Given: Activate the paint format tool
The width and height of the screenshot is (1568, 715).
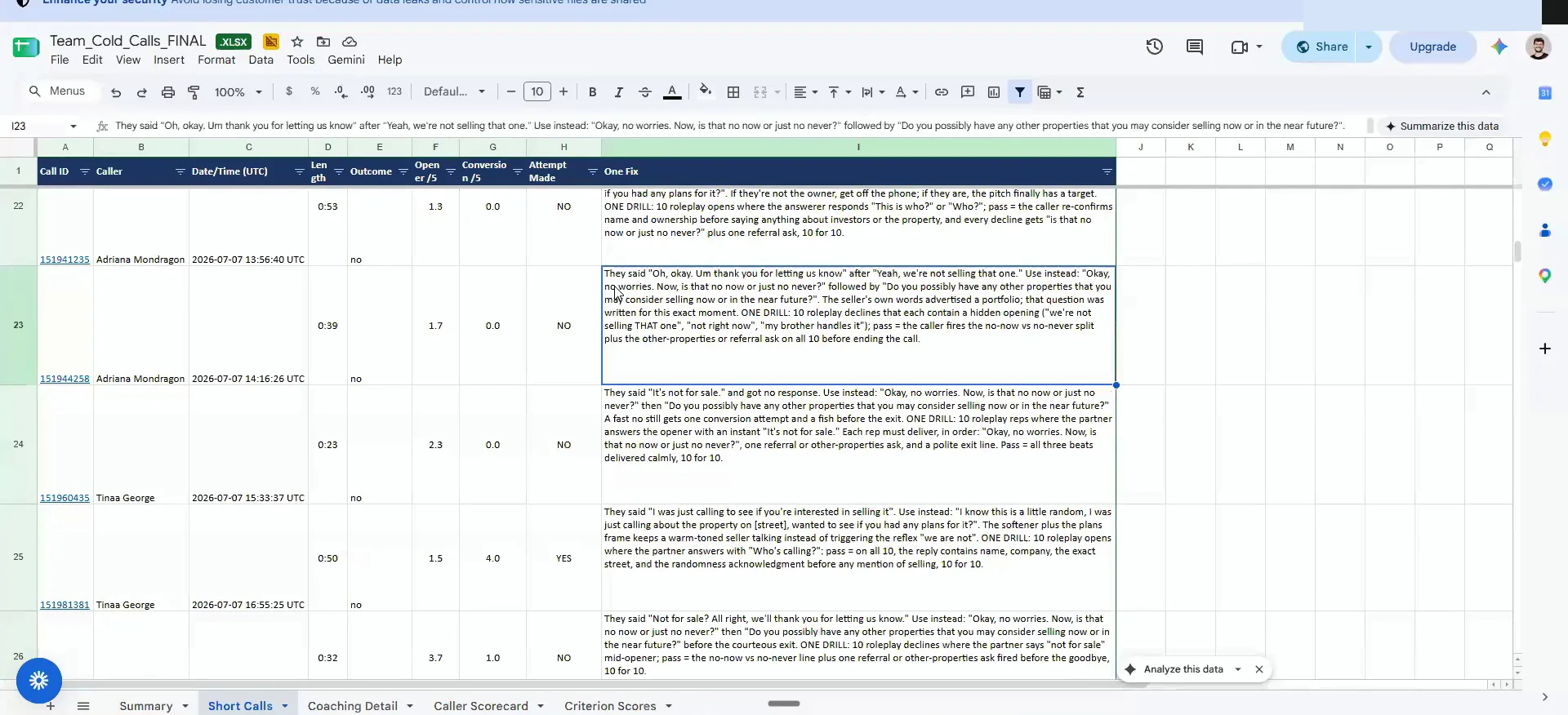Looking at the screenshot, I should point(194,92).
